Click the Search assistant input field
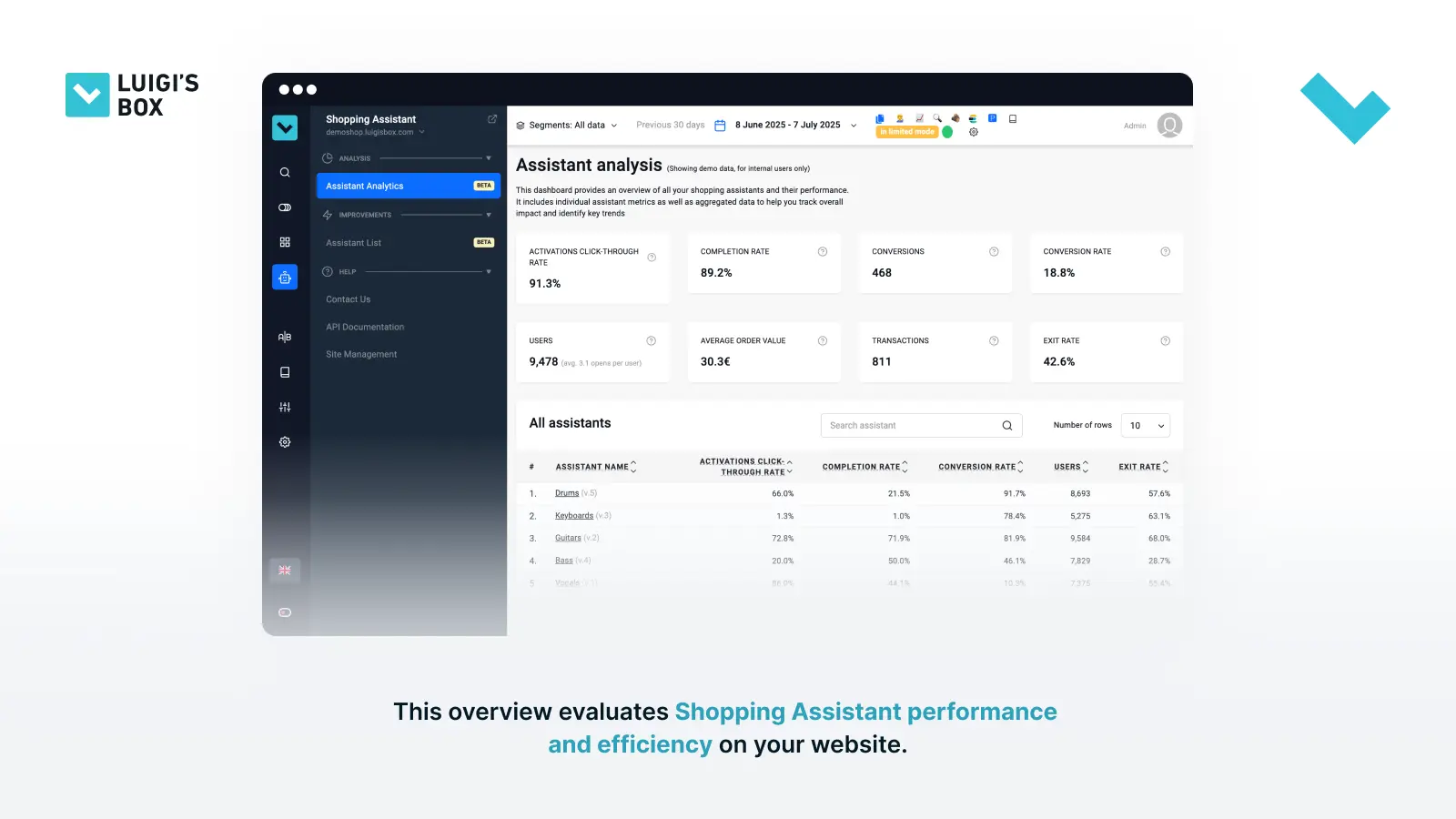 pos(910,426)
